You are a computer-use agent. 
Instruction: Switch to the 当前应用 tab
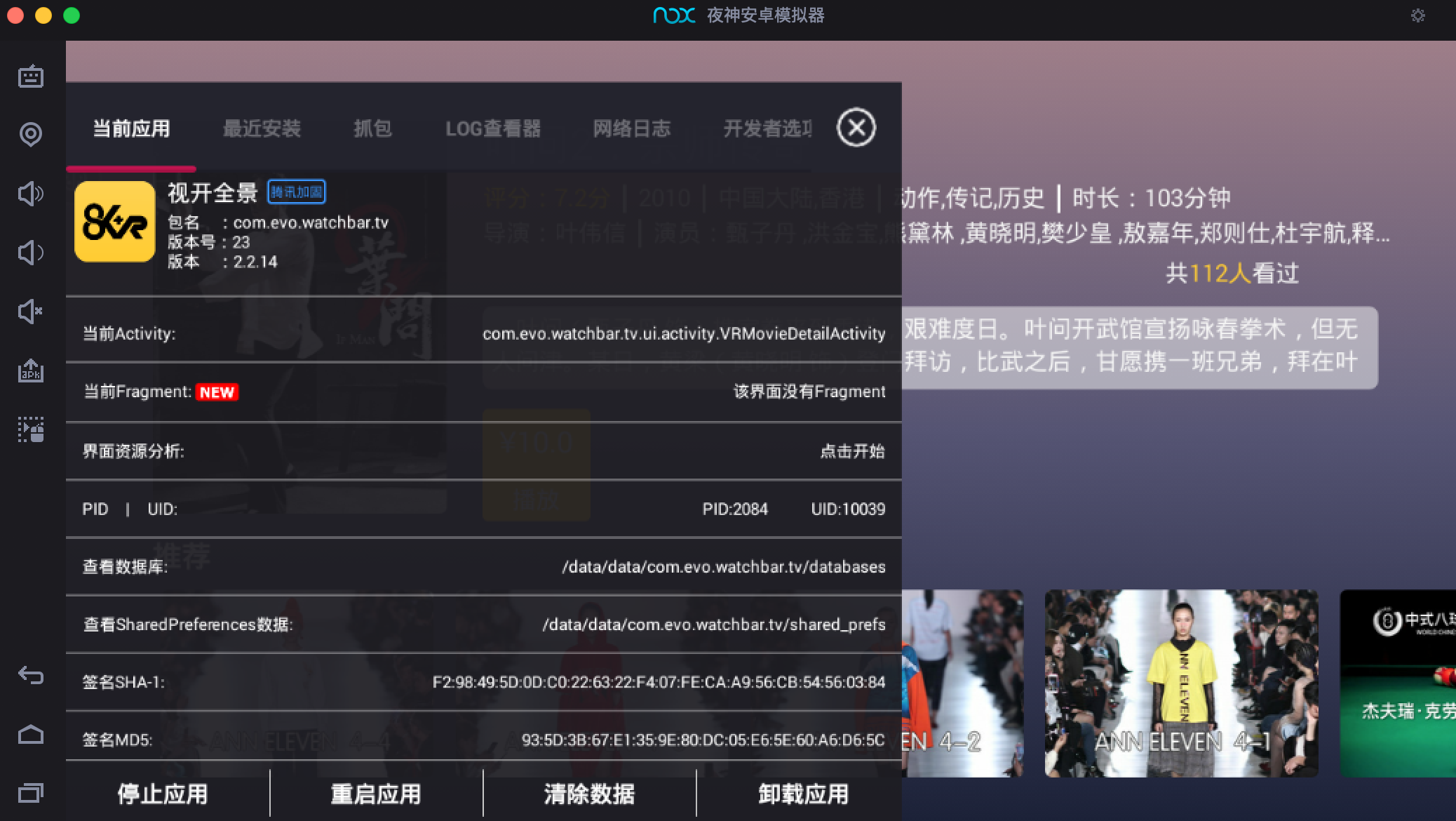tap(131, 128)
